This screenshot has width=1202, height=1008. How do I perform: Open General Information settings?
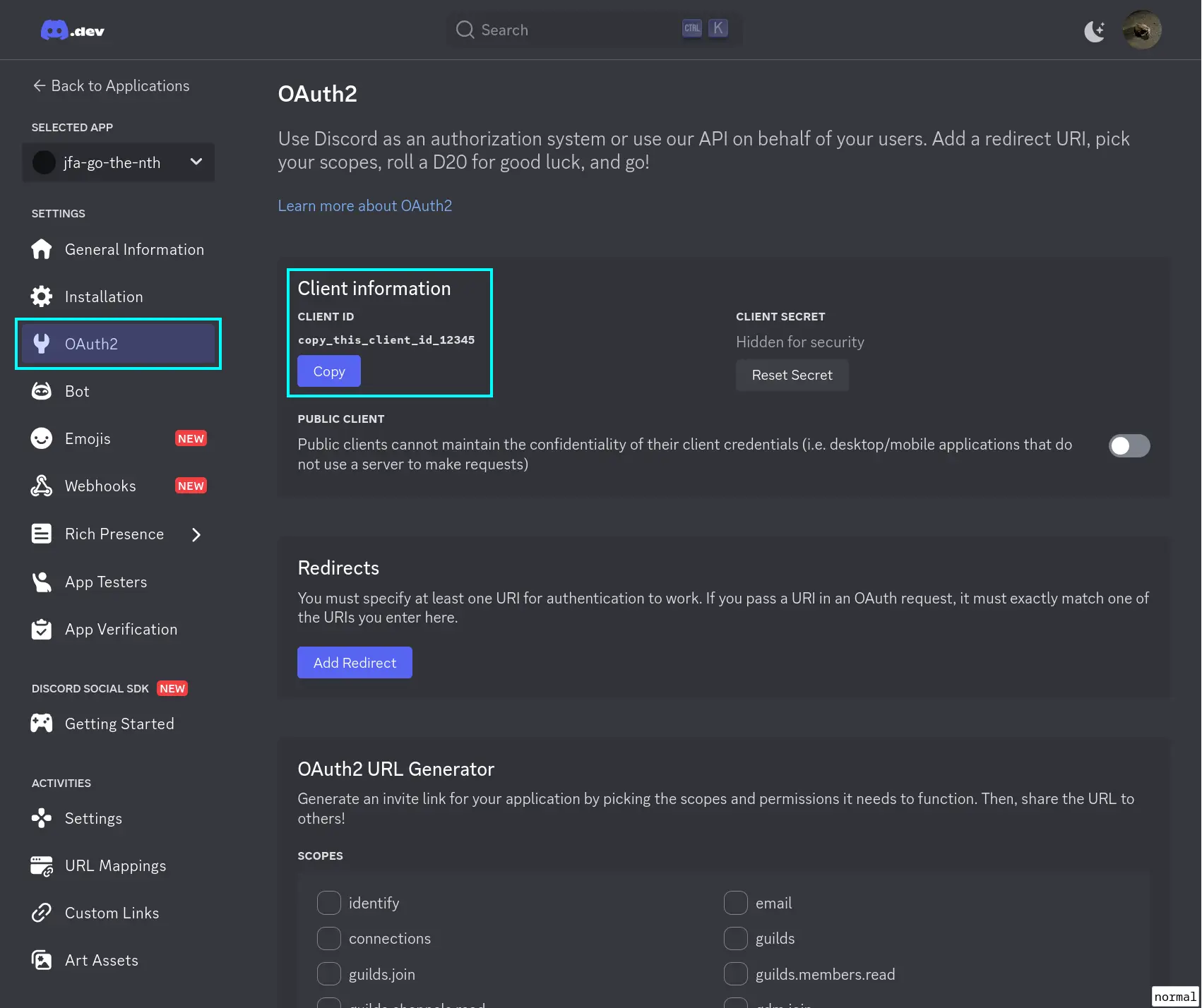coord(119,249)
